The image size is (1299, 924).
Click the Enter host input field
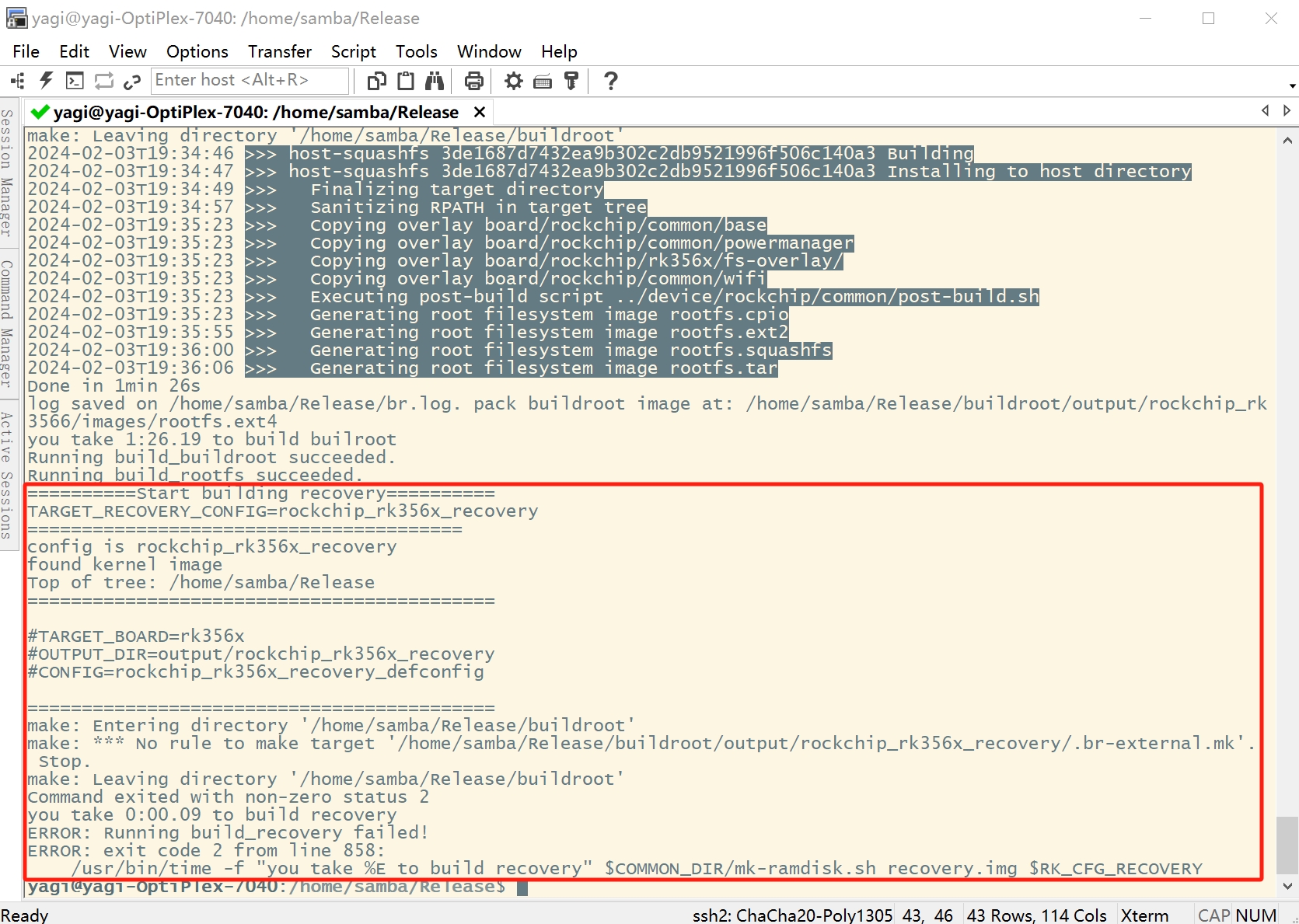[x=250, y=80]
